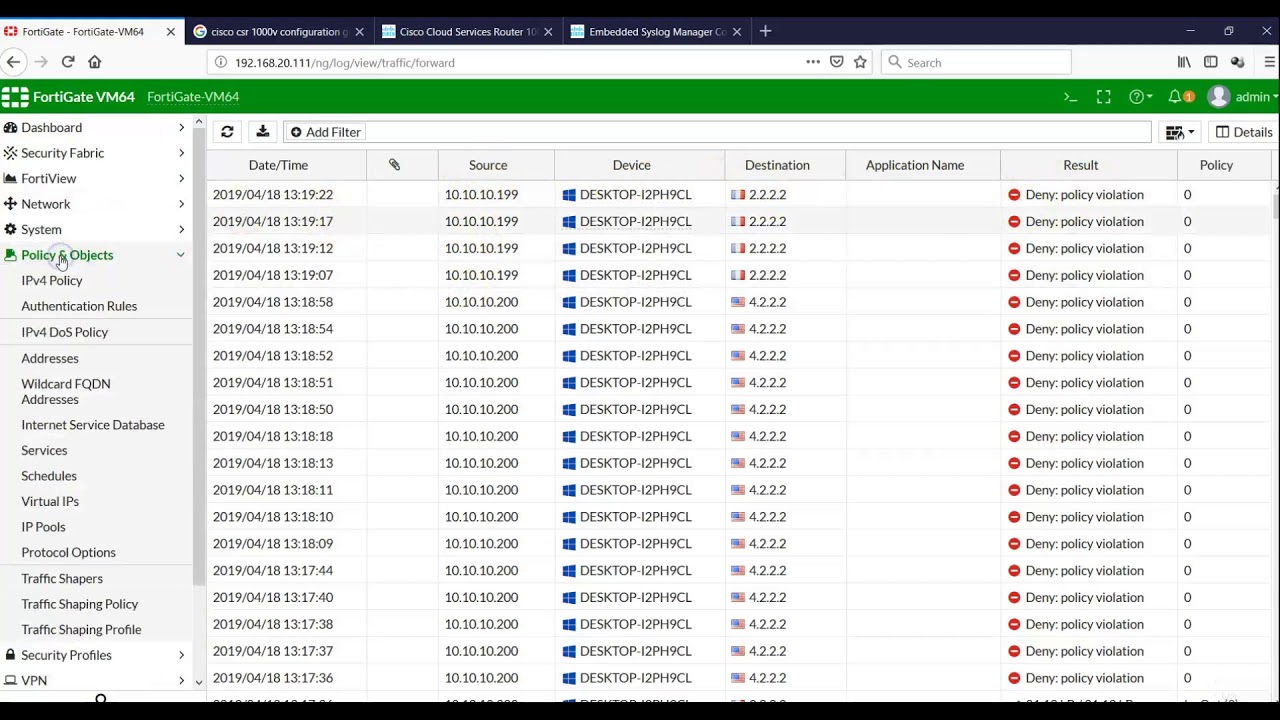The height and width of the screenshot is (720, 1280).
Task: Open the CLI console icon in header
Action: 1070,97
